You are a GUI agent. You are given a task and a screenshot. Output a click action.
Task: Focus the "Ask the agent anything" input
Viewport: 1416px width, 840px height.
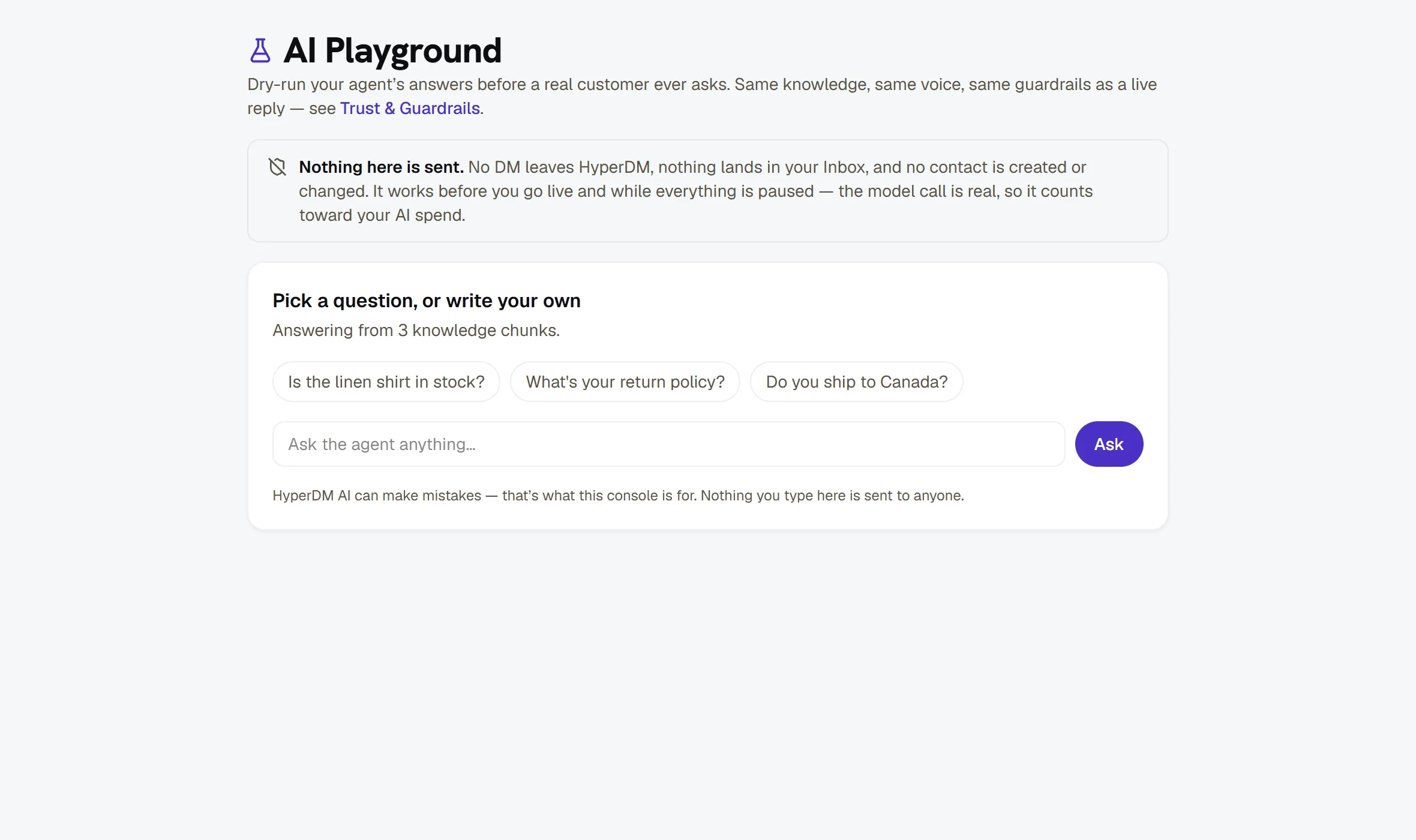click(x=669, y=444)
